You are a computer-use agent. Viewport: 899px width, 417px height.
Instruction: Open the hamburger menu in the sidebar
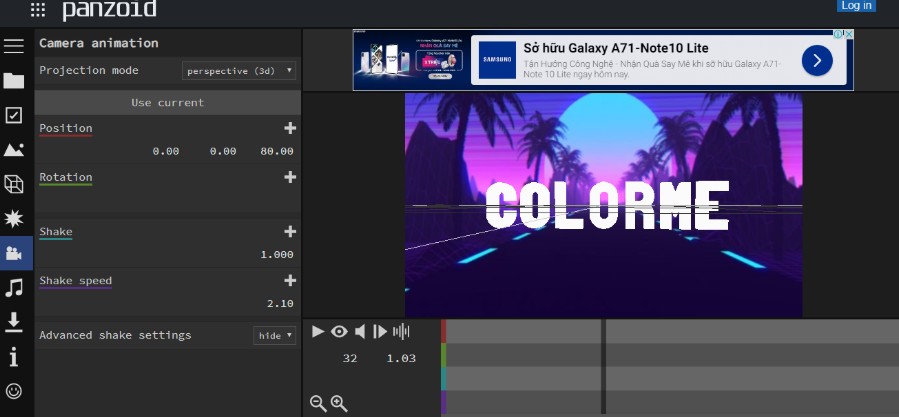(x=14, y=46)
